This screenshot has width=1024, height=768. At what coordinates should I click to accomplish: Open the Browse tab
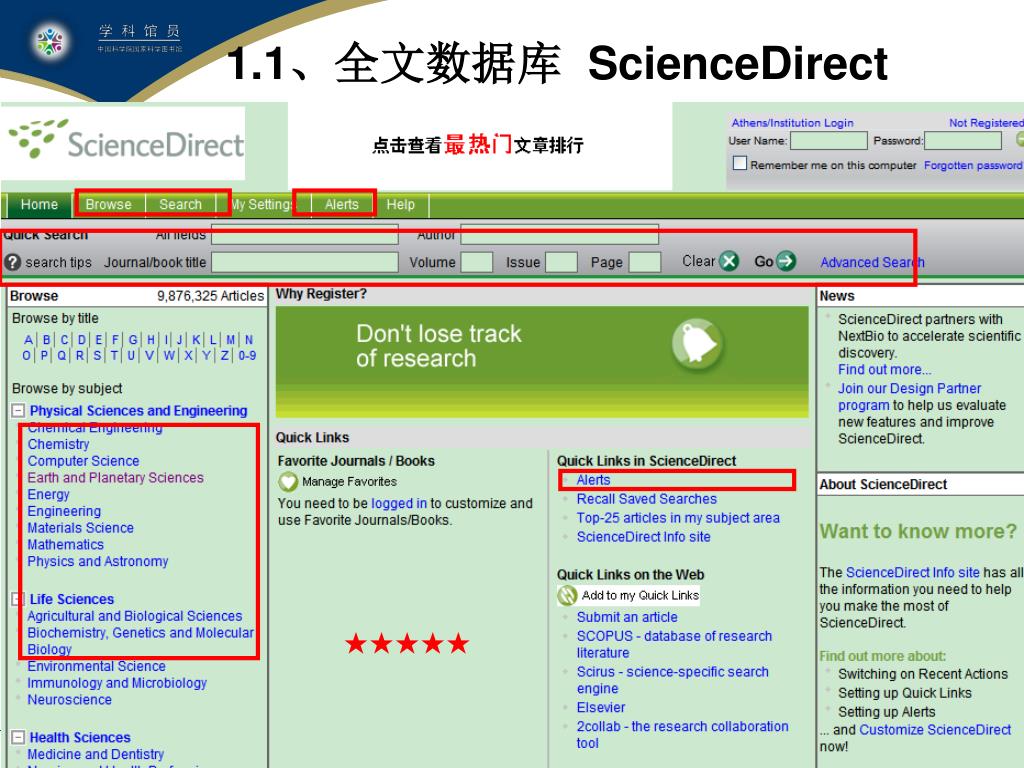point(108,204)
